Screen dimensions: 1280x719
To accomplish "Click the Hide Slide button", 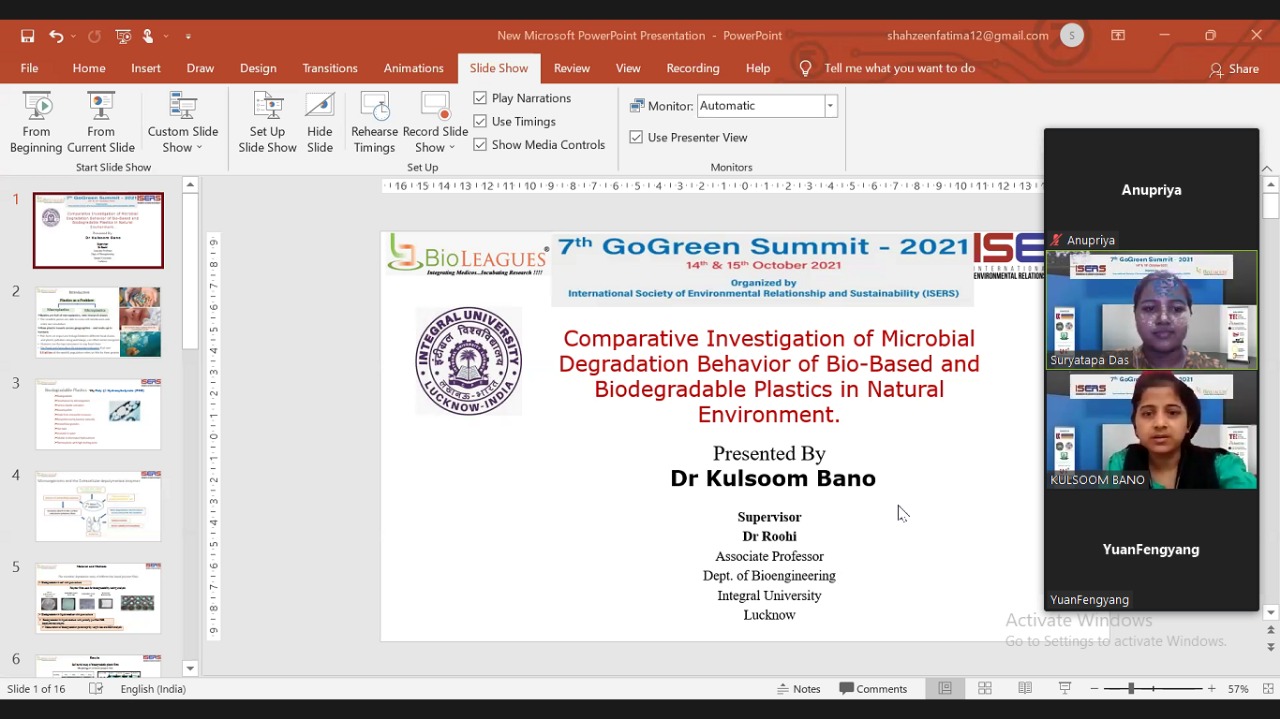I will 320,123.
